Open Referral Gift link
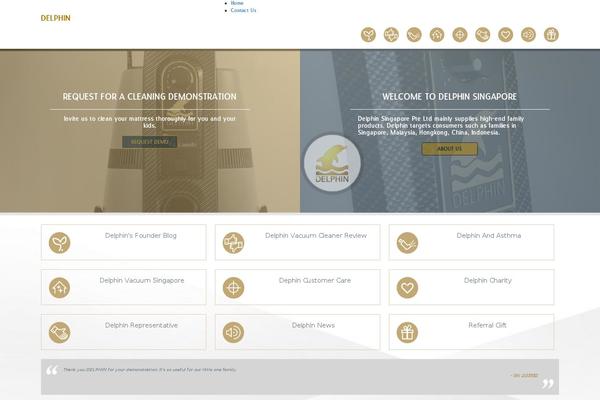 [487, 325]
